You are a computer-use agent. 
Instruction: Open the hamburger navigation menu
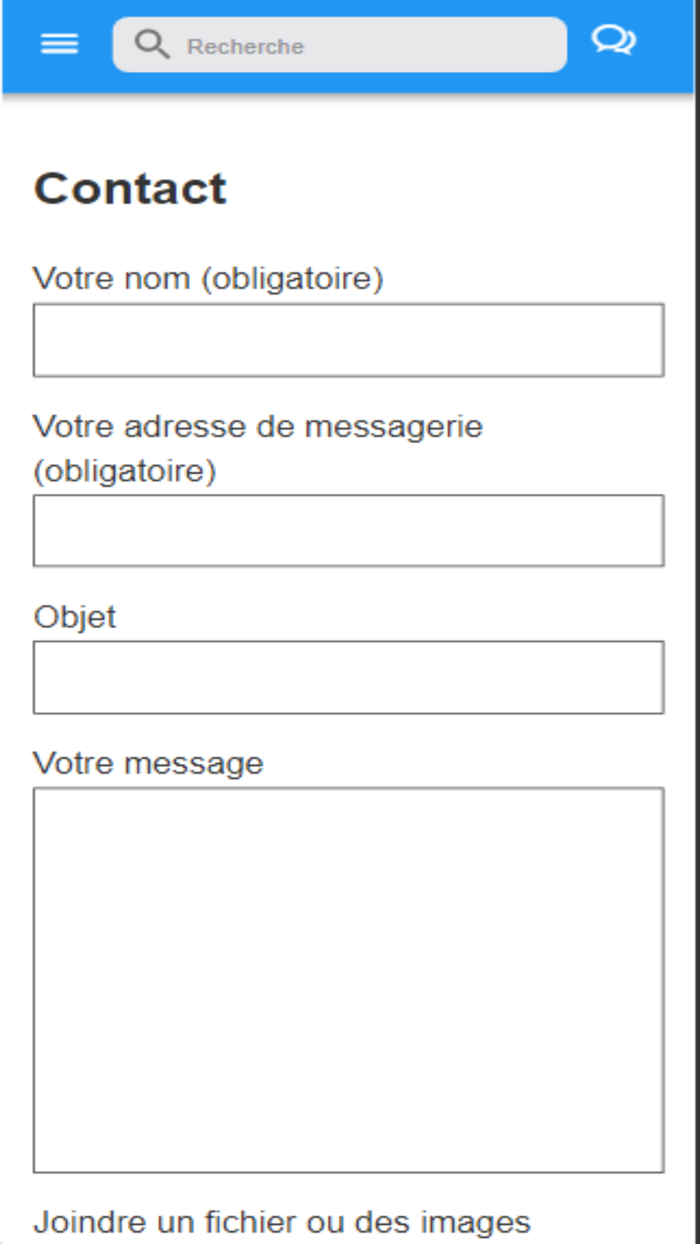point(60,44)
